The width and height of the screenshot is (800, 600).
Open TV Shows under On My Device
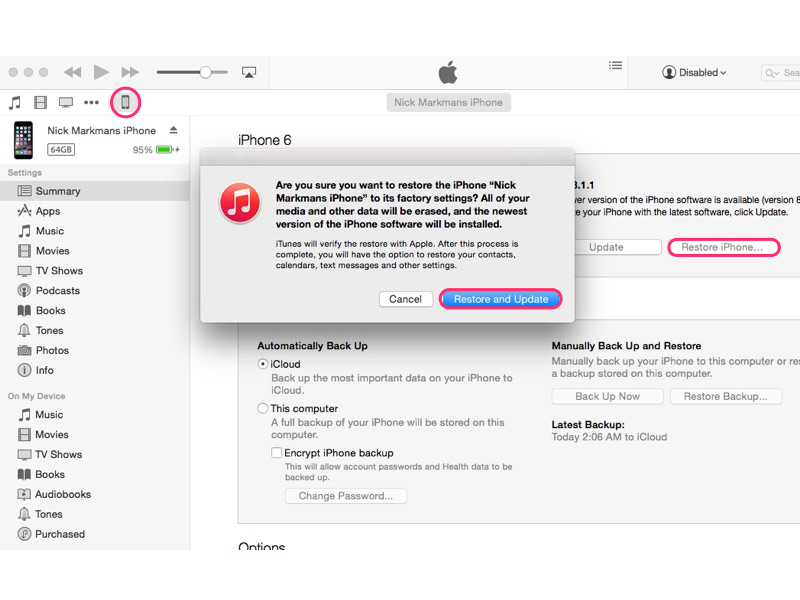tap(95, 454)
